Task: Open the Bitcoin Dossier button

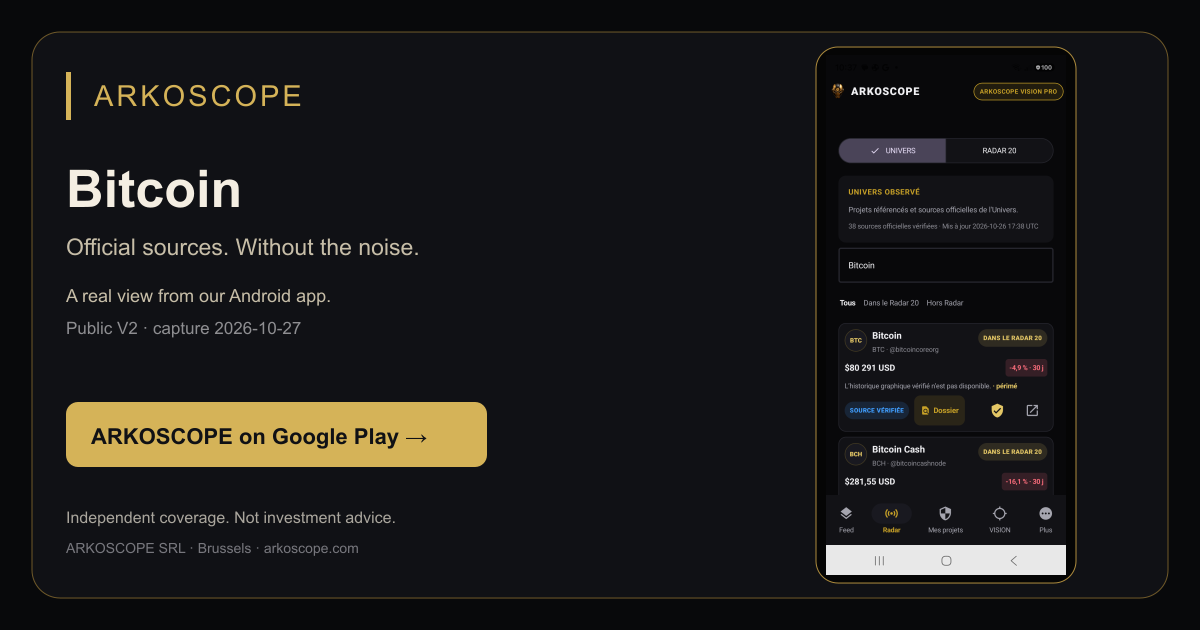Action: tap(939, 410)
